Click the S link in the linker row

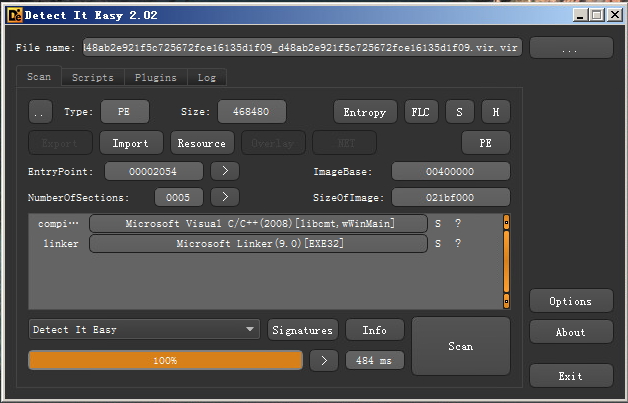coord(438,244)
